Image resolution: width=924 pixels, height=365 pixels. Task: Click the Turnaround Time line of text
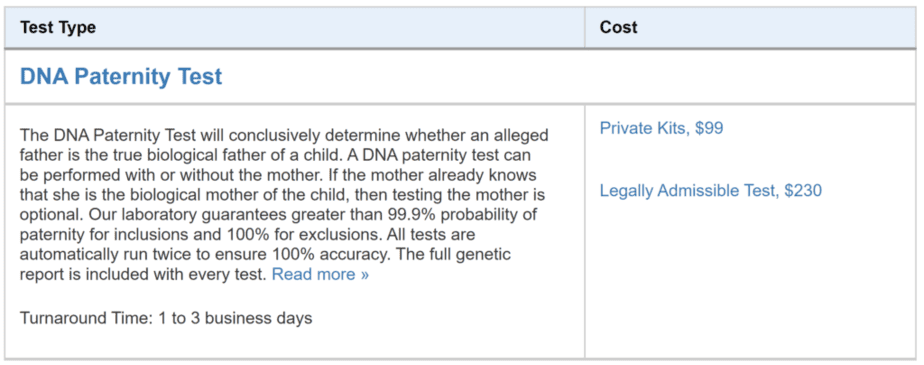[166, 318]
